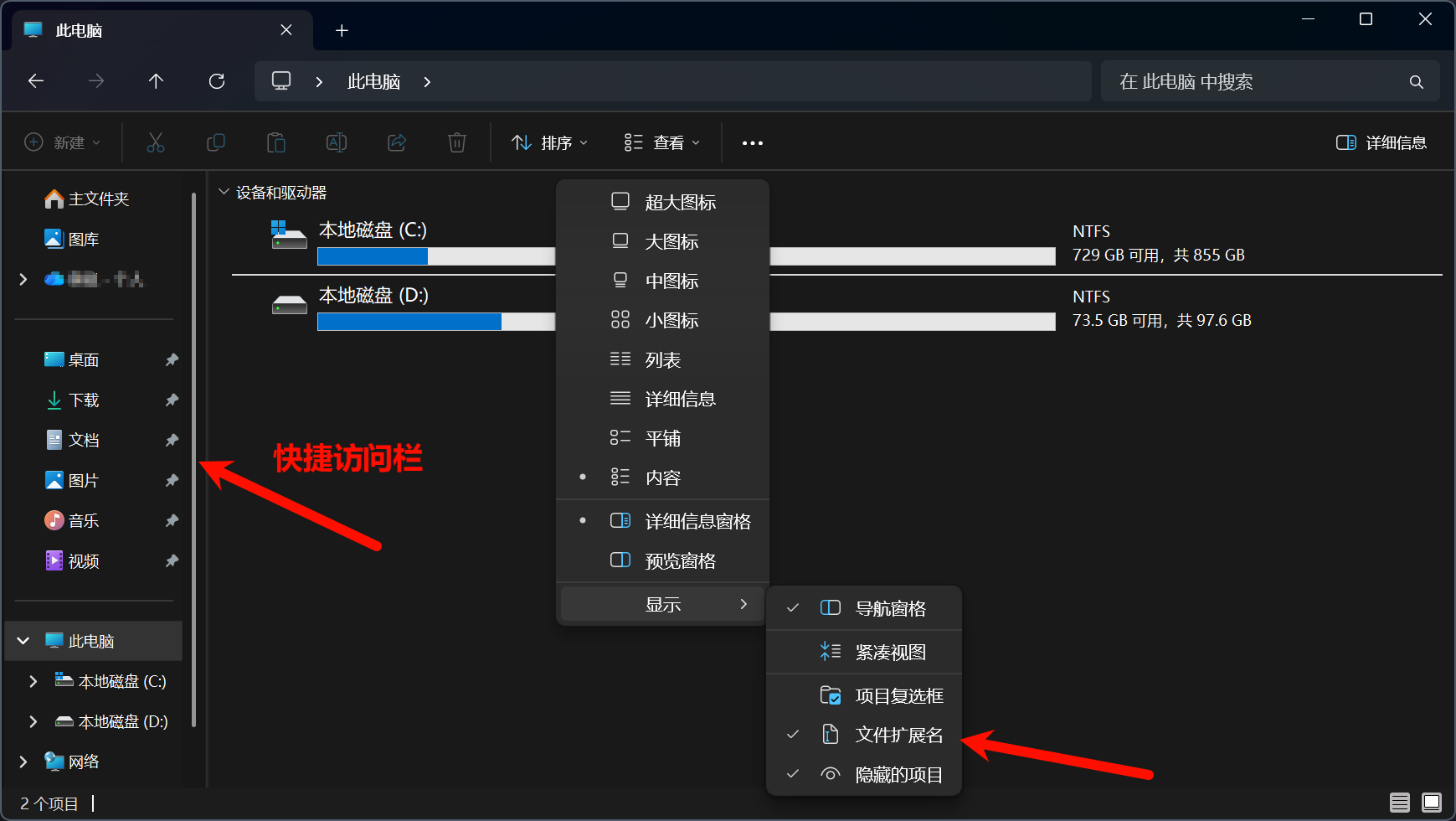Click the Delete trash can icon

[456, 142]
